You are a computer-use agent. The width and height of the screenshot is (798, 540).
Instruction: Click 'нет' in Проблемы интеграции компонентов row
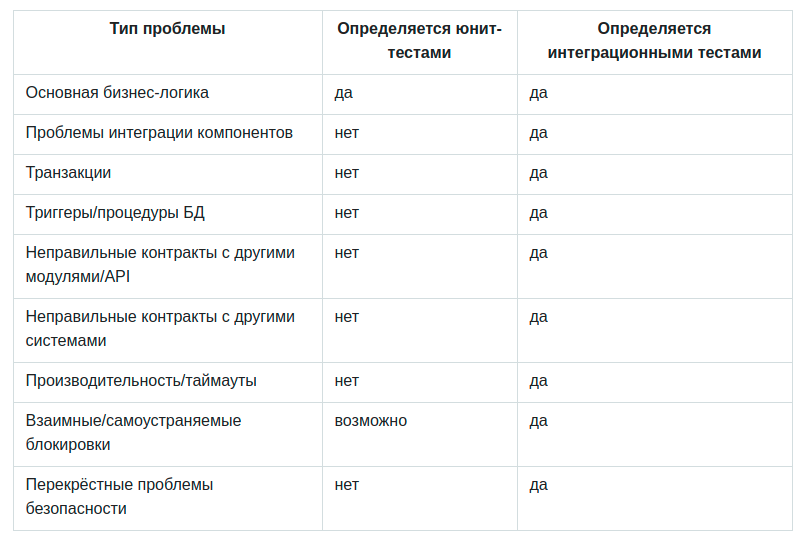click(346, 133)
